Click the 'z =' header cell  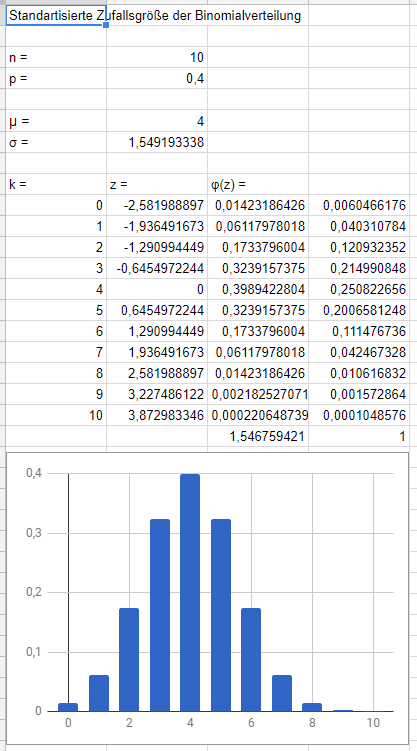tap(157, 184)
